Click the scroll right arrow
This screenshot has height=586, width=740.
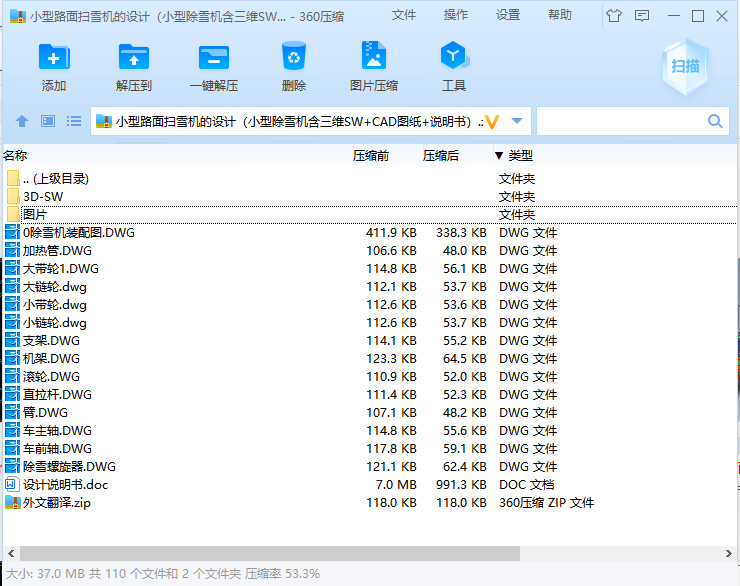pos(729,553)
